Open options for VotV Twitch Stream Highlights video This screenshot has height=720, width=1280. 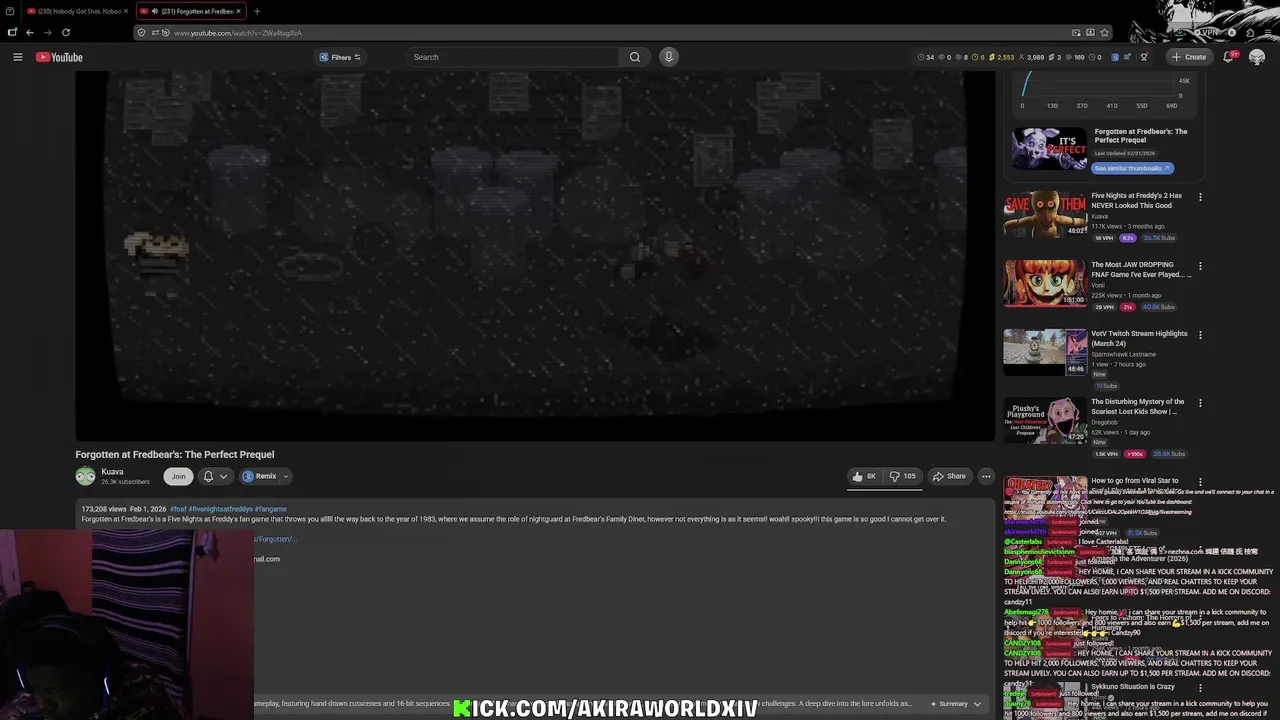click(x=1200, y=335)
